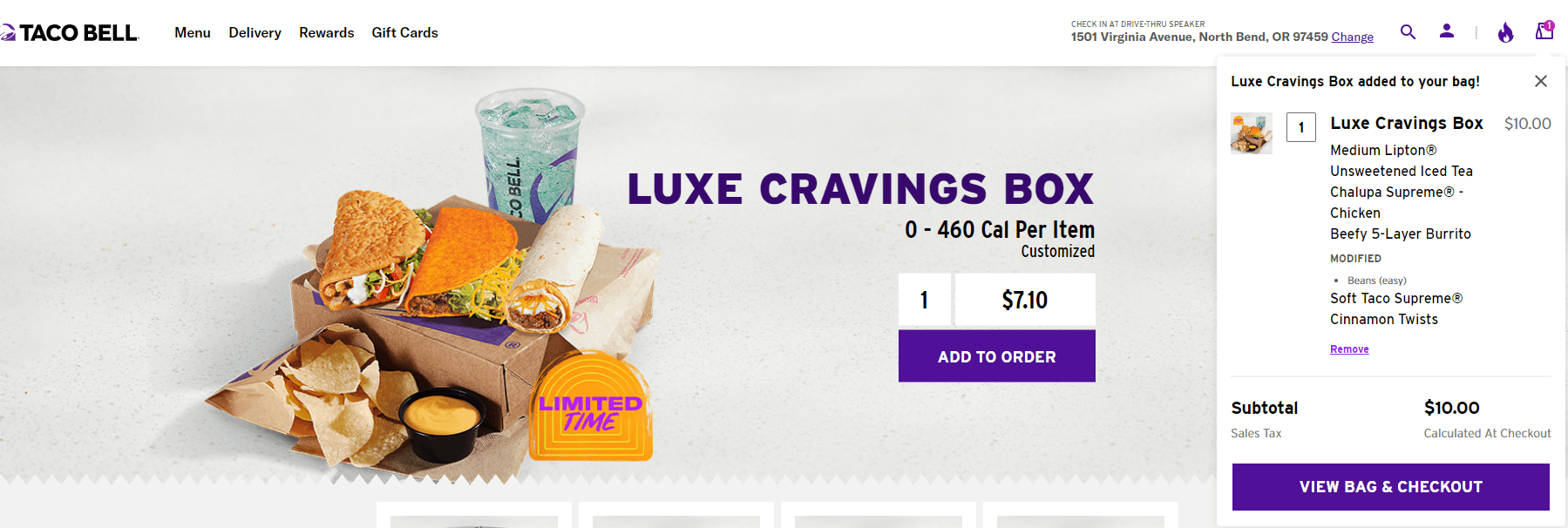Click the flame rewards icon
Image resolution: width=1568 pixels, height=528 pixels.
(x=1505, y=32)
